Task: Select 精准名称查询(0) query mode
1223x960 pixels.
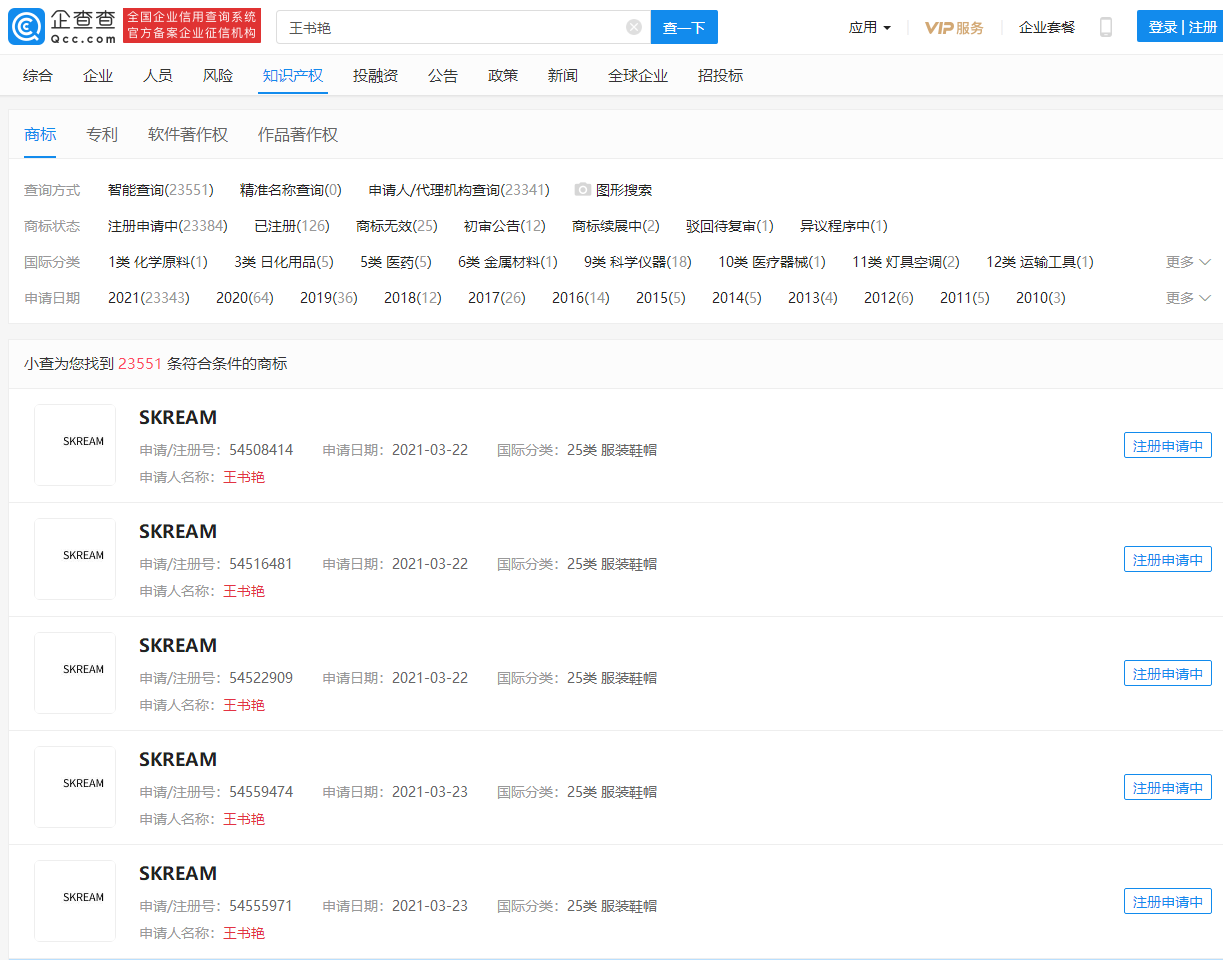Action: (291, 190)
